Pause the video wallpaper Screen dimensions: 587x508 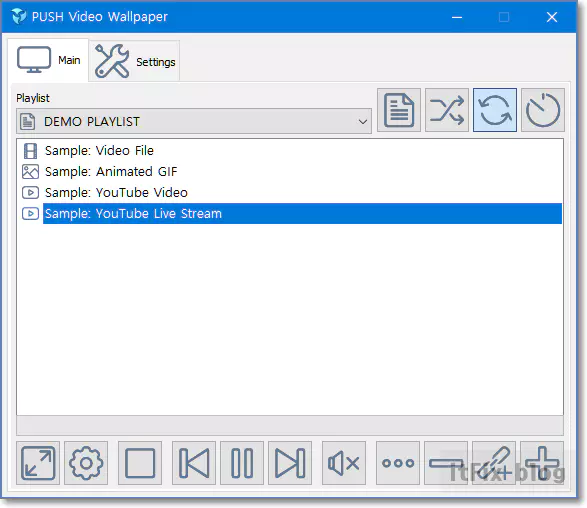[242, 463]
